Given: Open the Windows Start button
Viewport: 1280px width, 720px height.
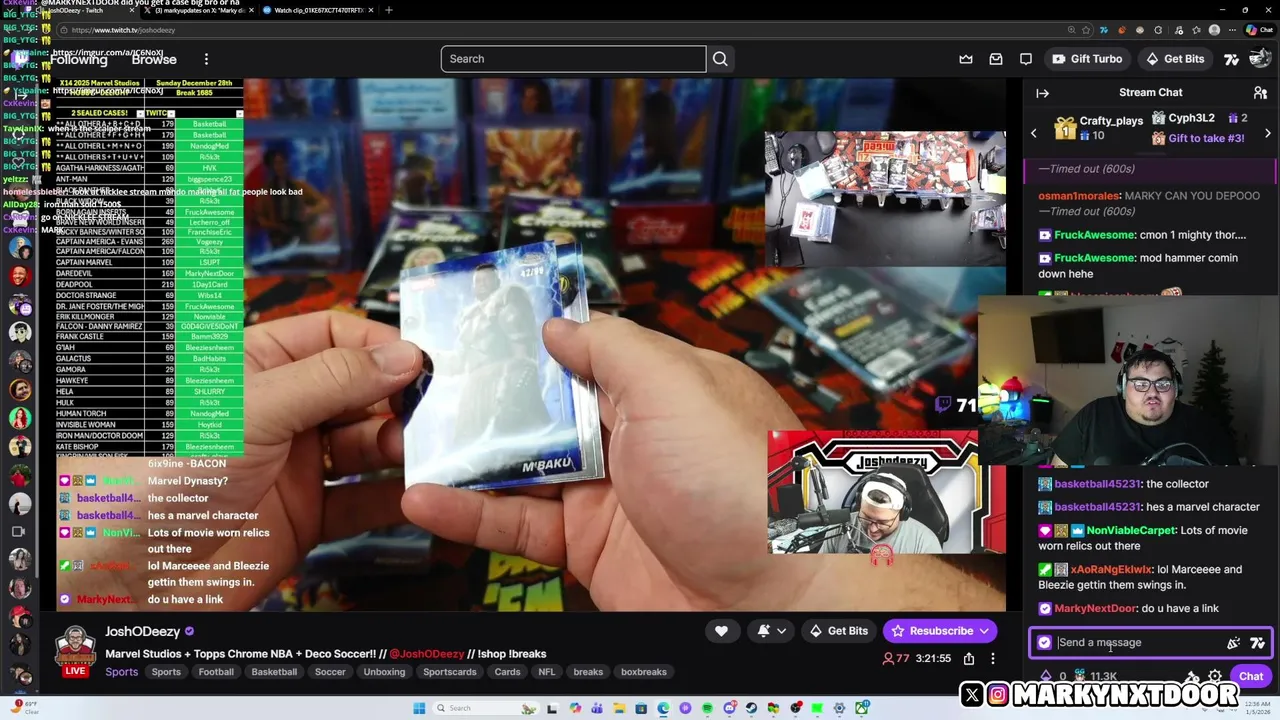Looking at the screenshot, I should [419, 708].
